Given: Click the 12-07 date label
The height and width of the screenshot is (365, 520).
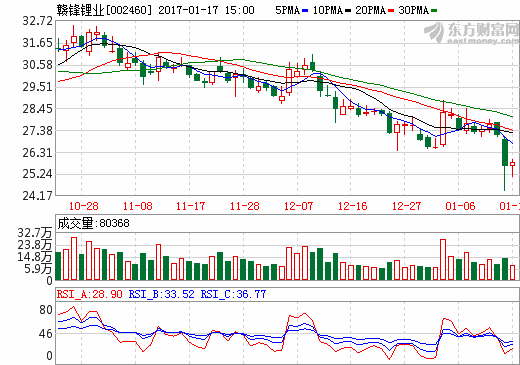Looking at the screenshot, I should (299, 206).
